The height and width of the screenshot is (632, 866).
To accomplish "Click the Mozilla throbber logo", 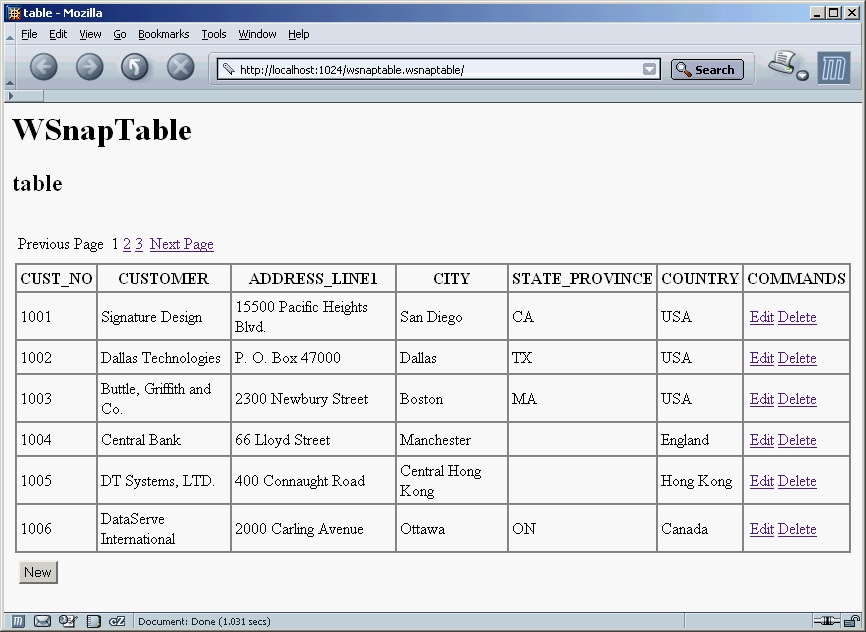I will click(x=833, y=68).
